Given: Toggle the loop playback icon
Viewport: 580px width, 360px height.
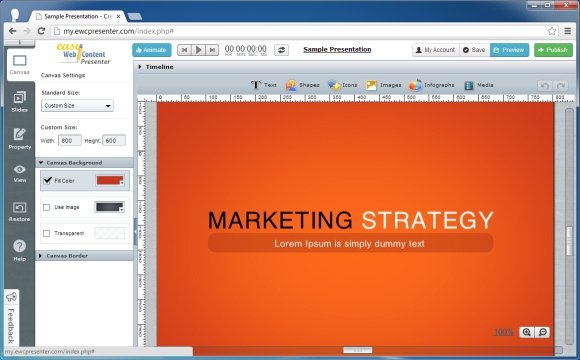Looking at the screenshot, I should 281,50.
